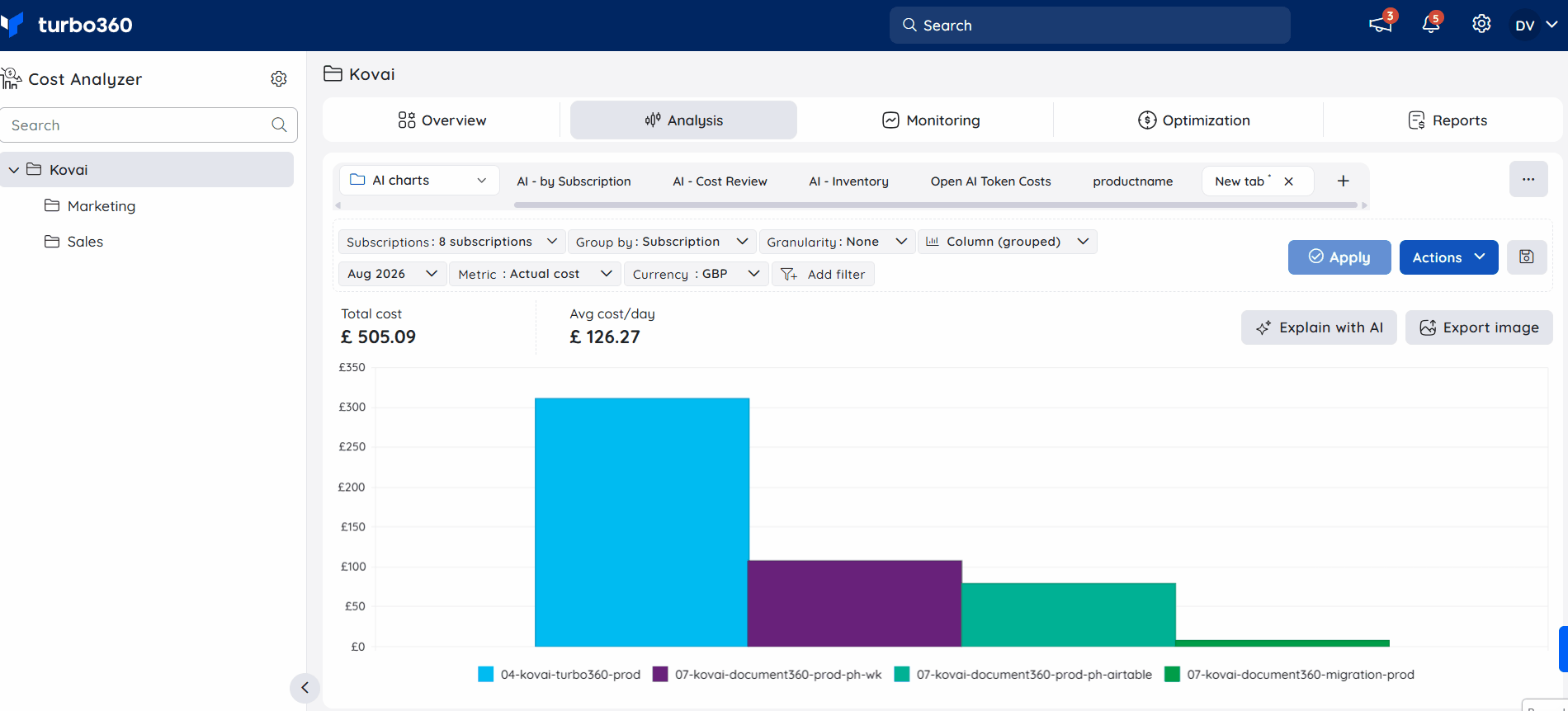The height and width of the screenshot is (711, 1568).
Task: Collapse the Kovai tree node
Action: click(x=14, y=170)
